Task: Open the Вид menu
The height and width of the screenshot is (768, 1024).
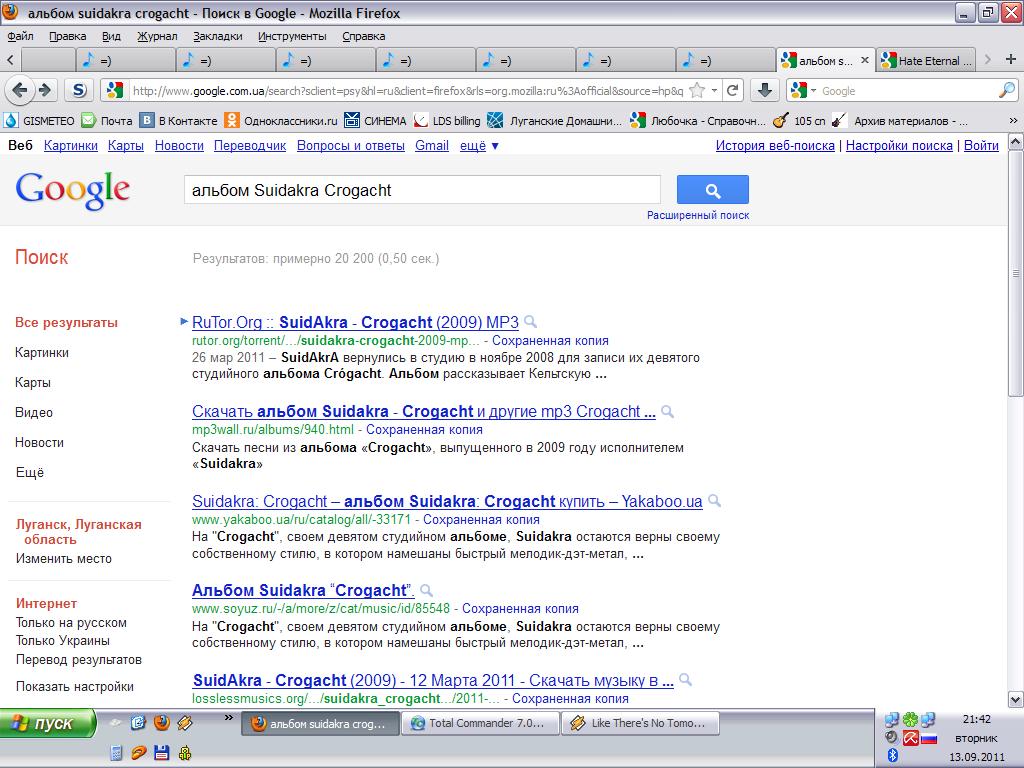Action: [111, 37]
